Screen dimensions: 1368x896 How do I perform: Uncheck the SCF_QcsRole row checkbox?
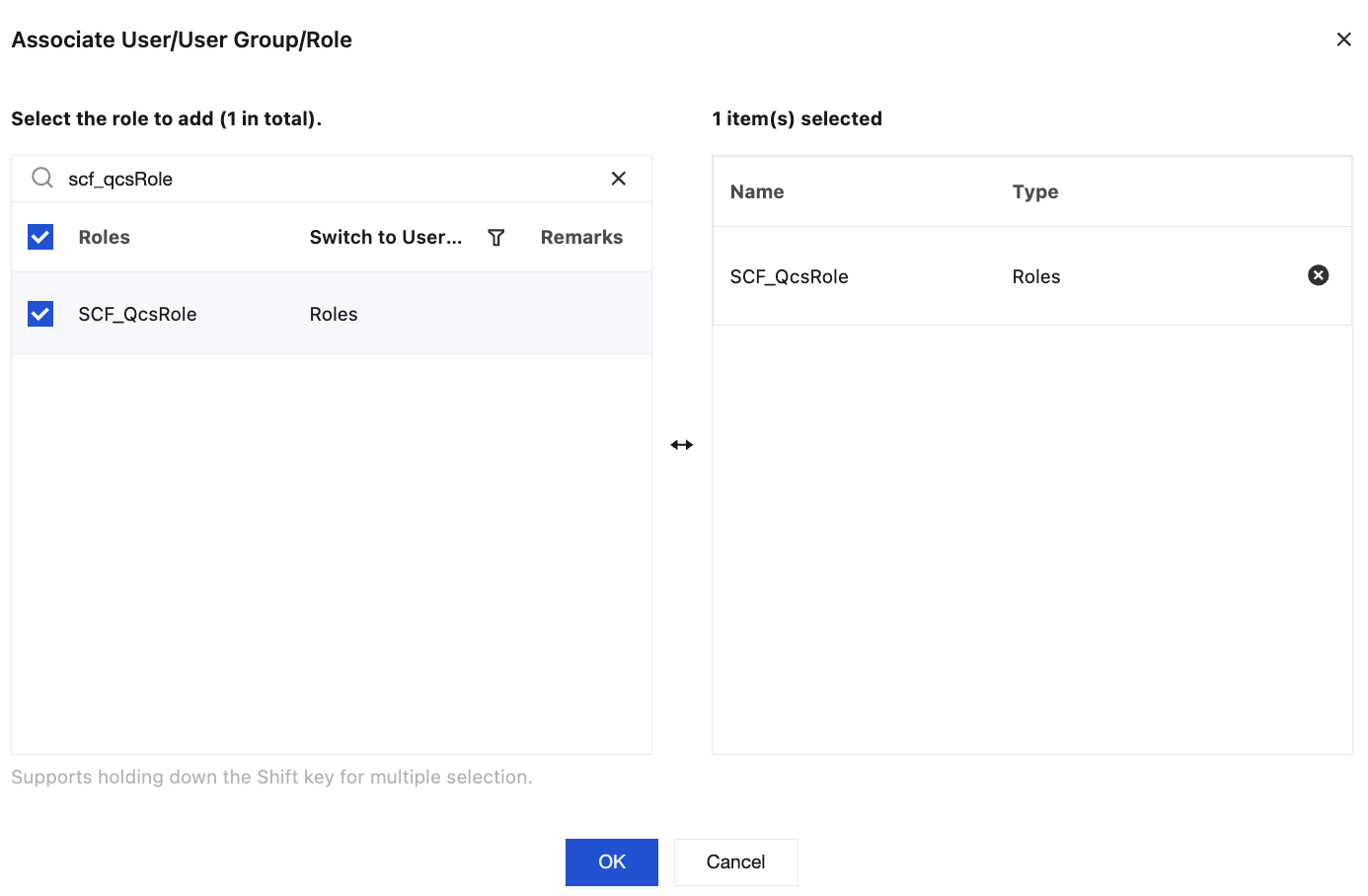40,314
